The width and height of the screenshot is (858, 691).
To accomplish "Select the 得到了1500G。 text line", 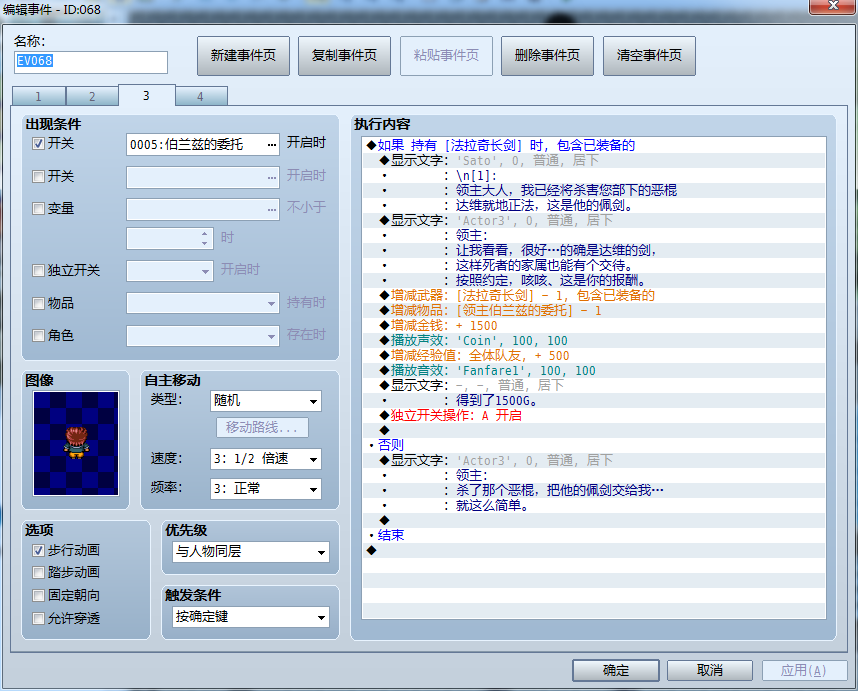I will click(x=594, y=401).
